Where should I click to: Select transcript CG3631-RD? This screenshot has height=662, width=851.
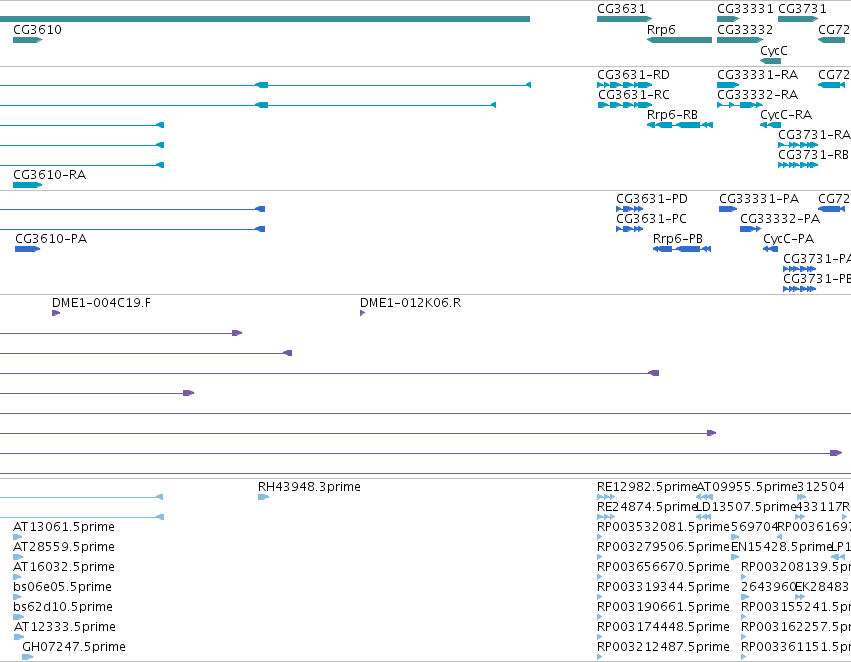[624, 85]
